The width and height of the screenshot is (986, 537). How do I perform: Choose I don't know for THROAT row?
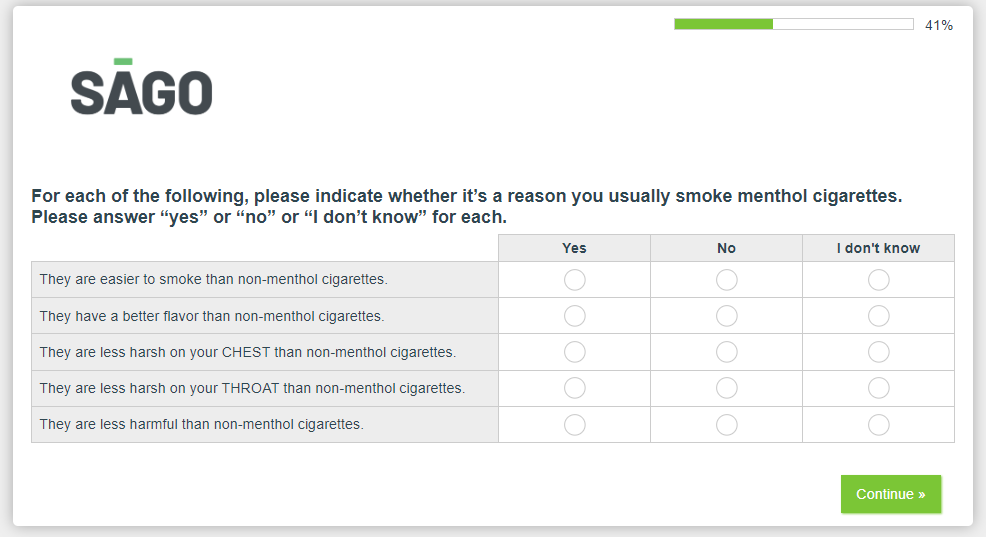coord(878,388)
